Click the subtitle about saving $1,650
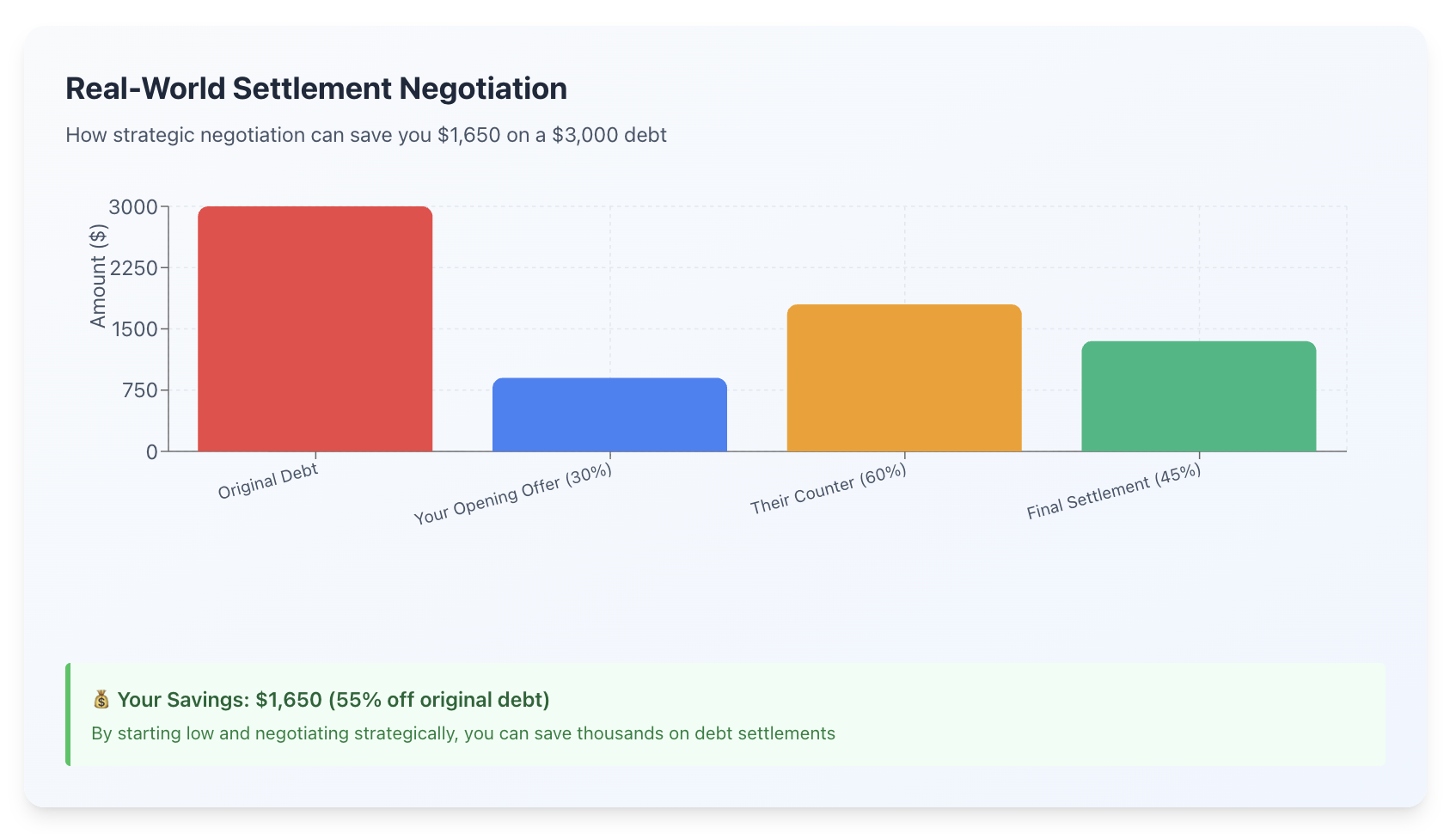Image resolution: width=1456 pixels, height=834 pixels. (x=366, y=135)
